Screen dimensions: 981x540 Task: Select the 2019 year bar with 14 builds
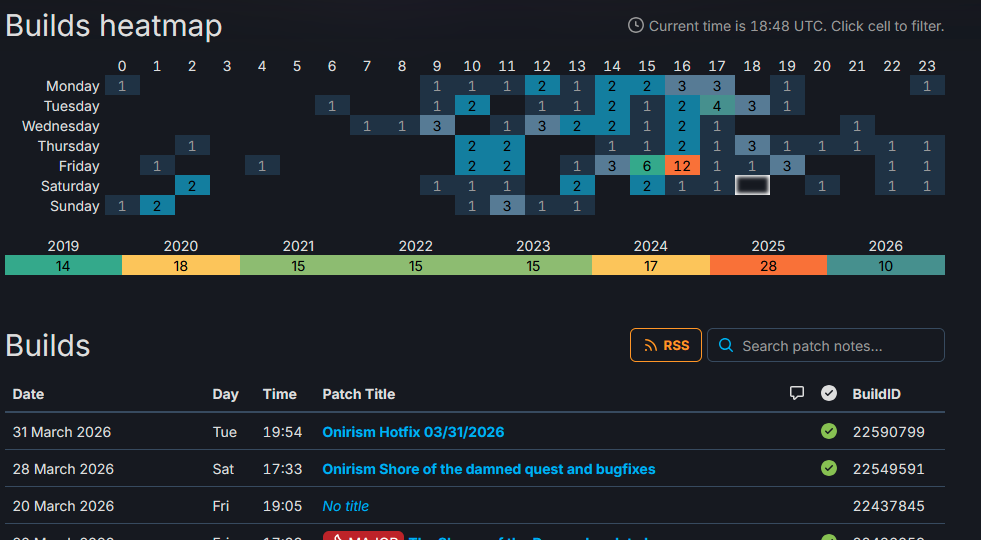63,265
